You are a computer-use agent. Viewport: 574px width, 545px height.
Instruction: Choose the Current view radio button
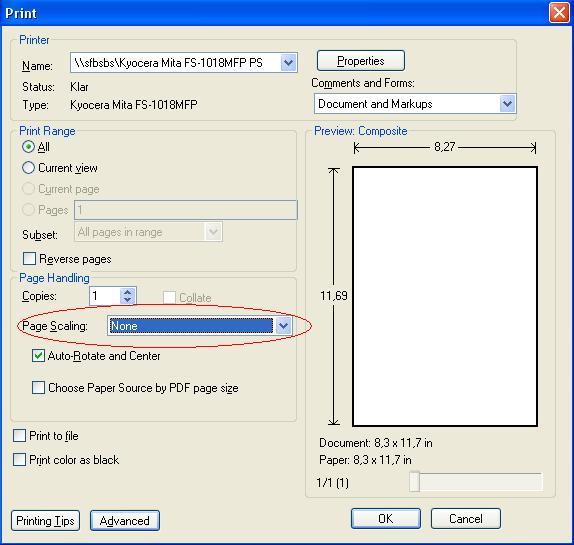tap(28, 168)
